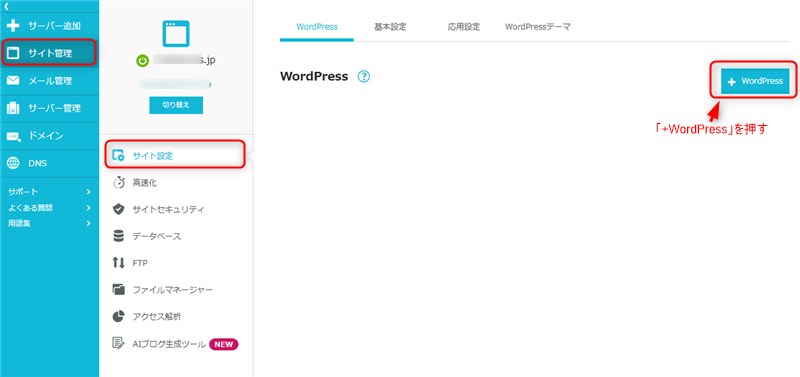Click the database stack icon
The width and height of the screenshot is (800, 377).
coord(118,236)
